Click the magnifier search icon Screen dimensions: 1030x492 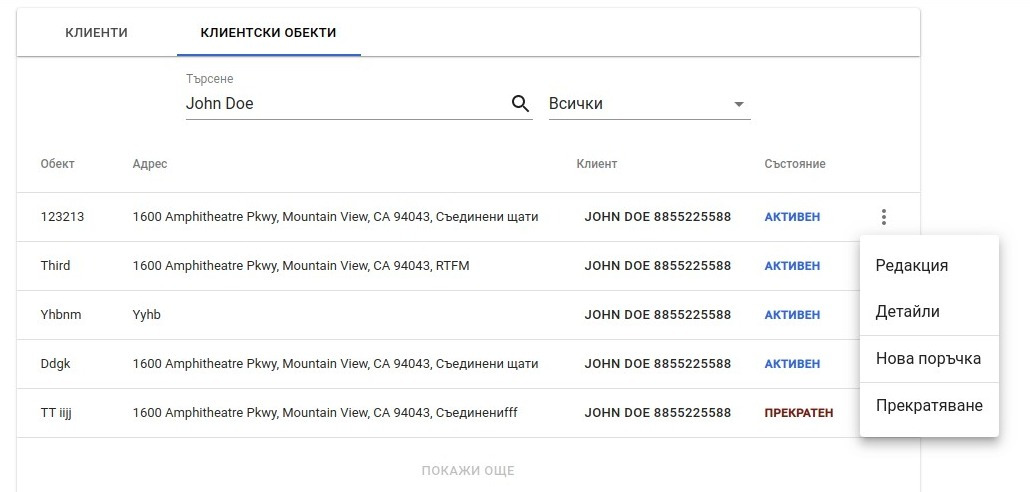(x=520, y=104)
